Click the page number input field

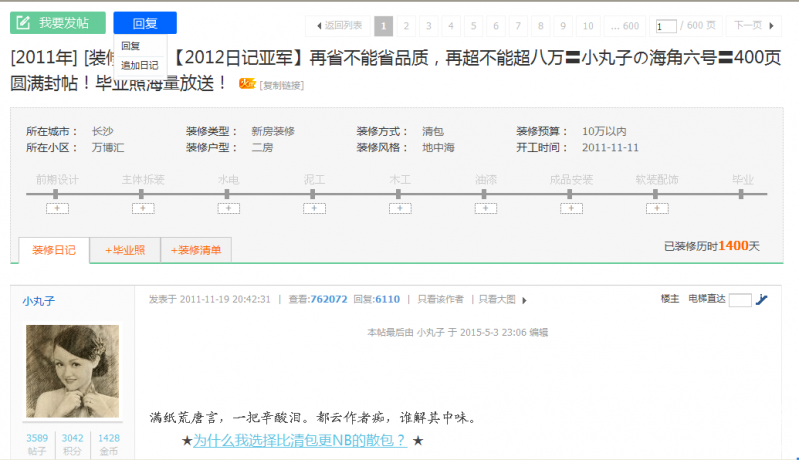point(665,26)
